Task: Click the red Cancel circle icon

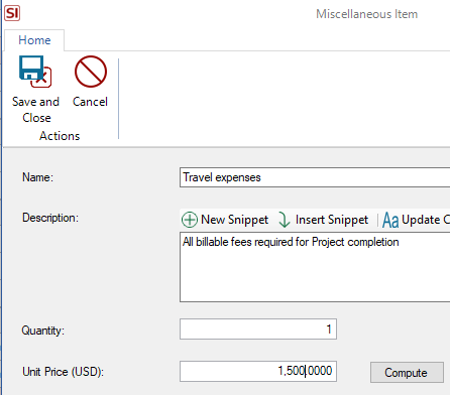Action: coord(91,71)
